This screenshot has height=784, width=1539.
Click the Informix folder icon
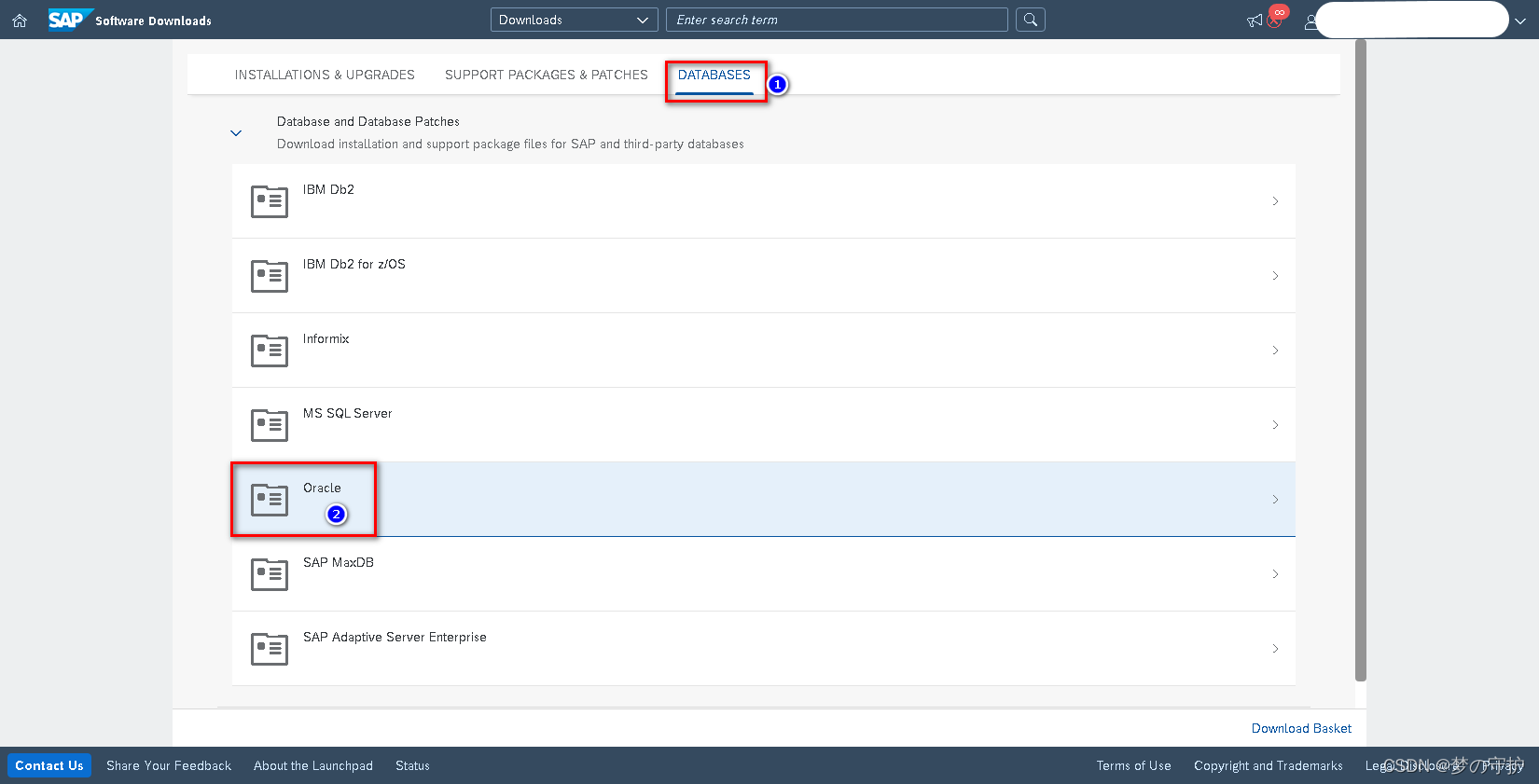[x=270, y=350]
